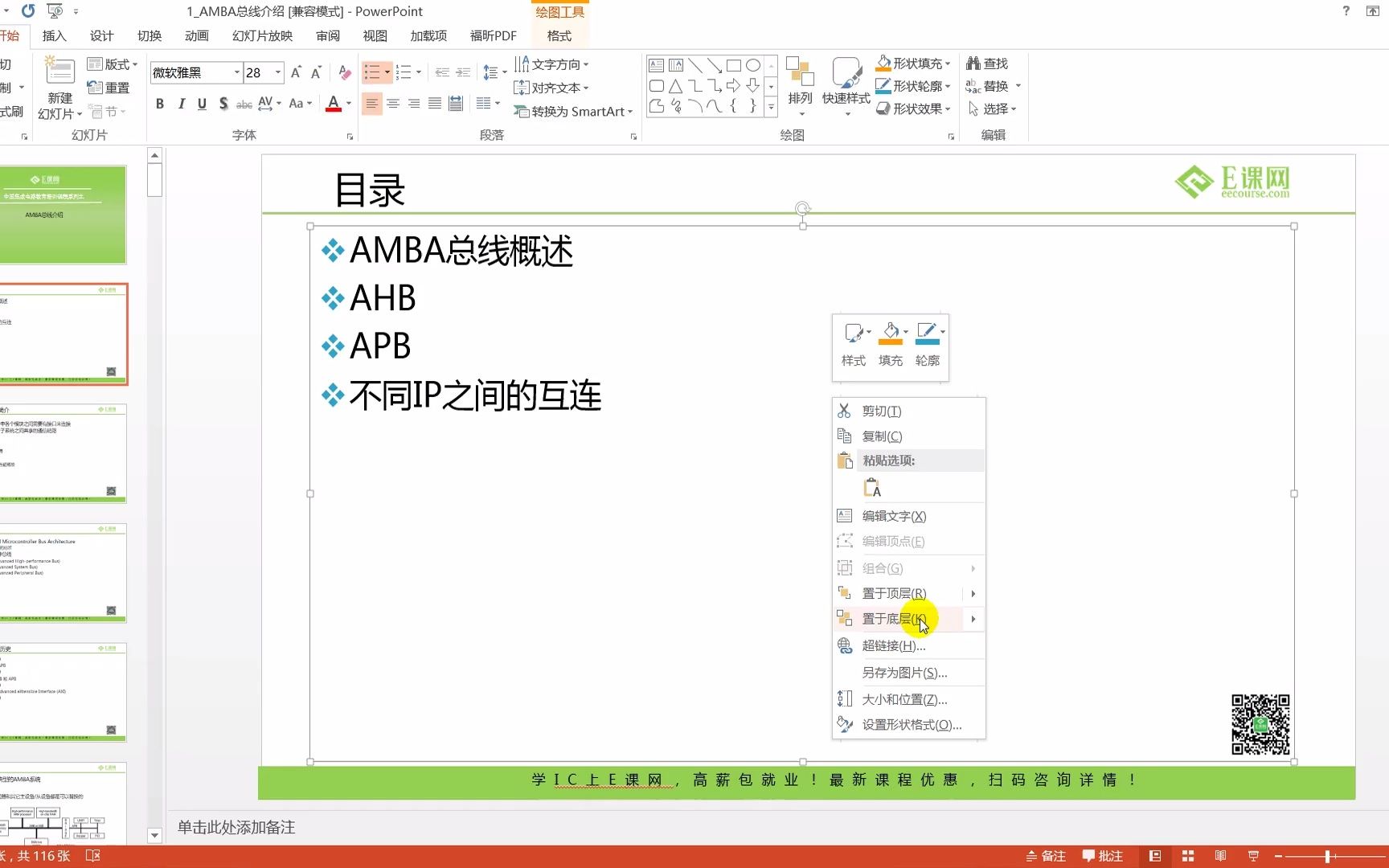Viewport: 1389px width, 868px height.
Task: Toggle Italic text formatting
Action: [x=181, y=104]
